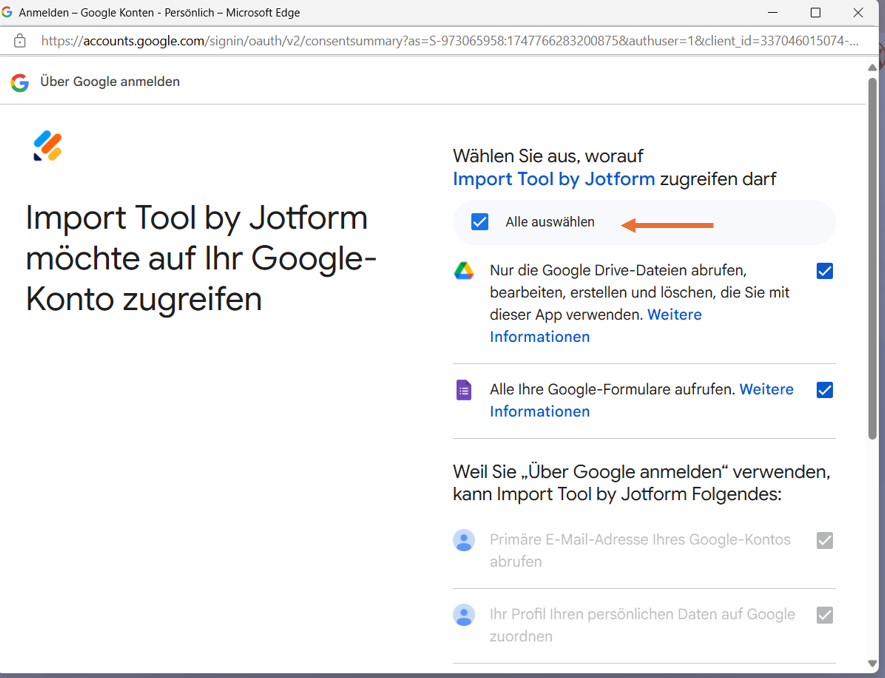Viewport: 885px width, 678px height.
Task: Click the Über Google anmelden header text
Action: [x=110, y=82]
